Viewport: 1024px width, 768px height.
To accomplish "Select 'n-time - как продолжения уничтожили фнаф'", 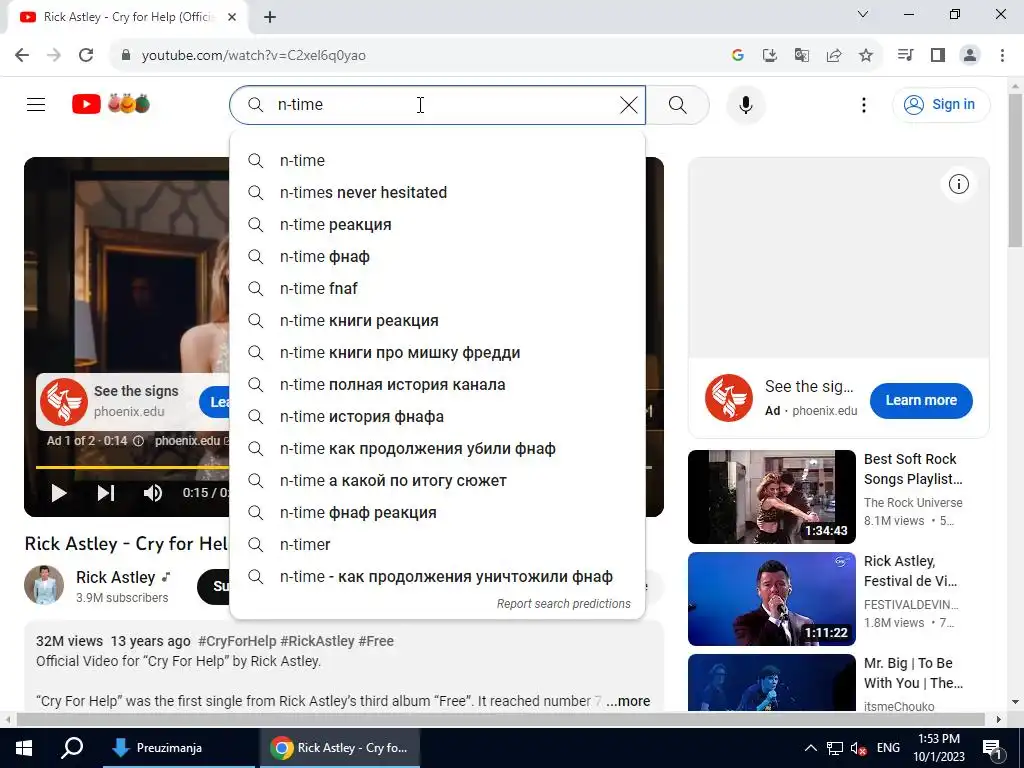I will (438, 577).
